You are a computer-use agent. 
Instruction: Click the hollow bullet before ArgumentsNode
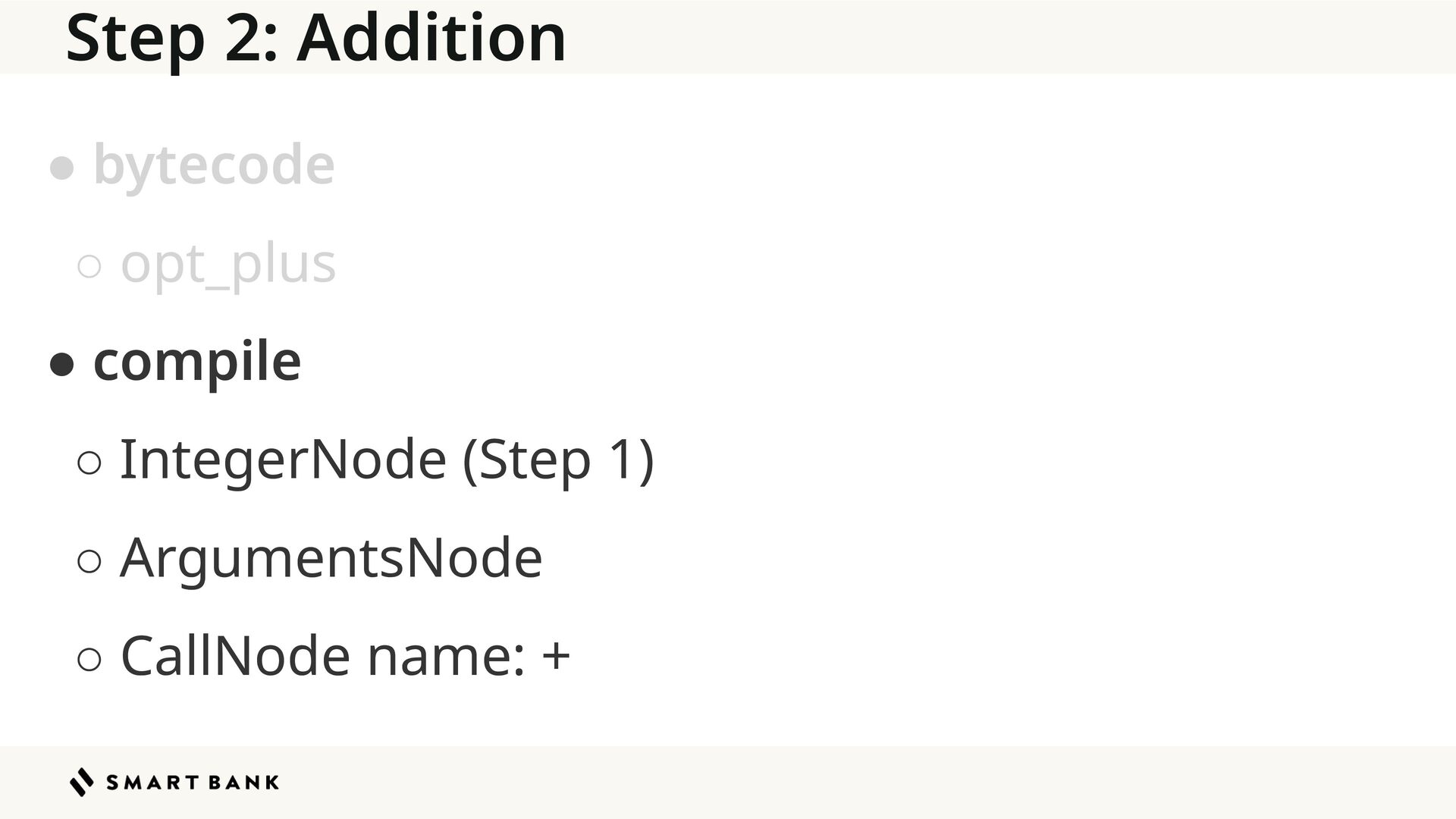[89, 561]
